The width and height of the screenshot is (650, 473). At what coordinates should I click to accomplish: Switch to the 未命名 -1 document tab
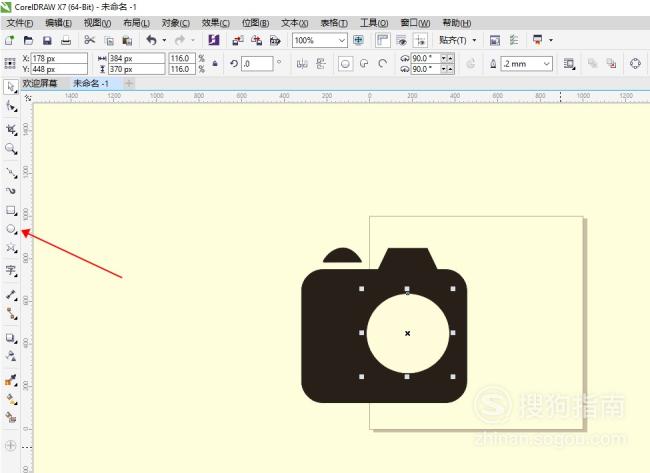(91, 83)
